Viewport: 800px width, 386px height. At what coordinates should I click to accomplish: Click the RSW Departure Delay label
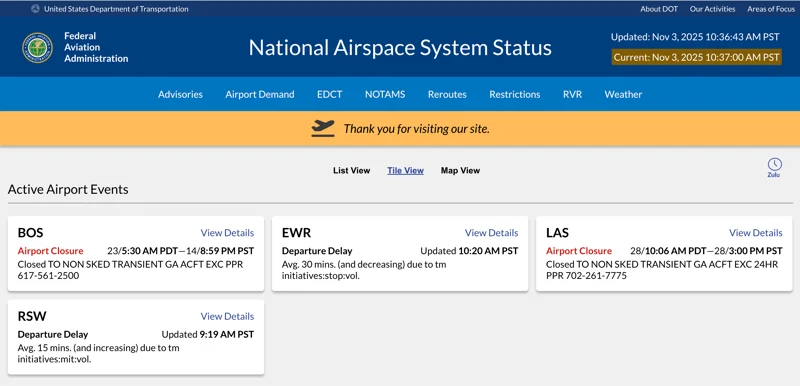53,334
